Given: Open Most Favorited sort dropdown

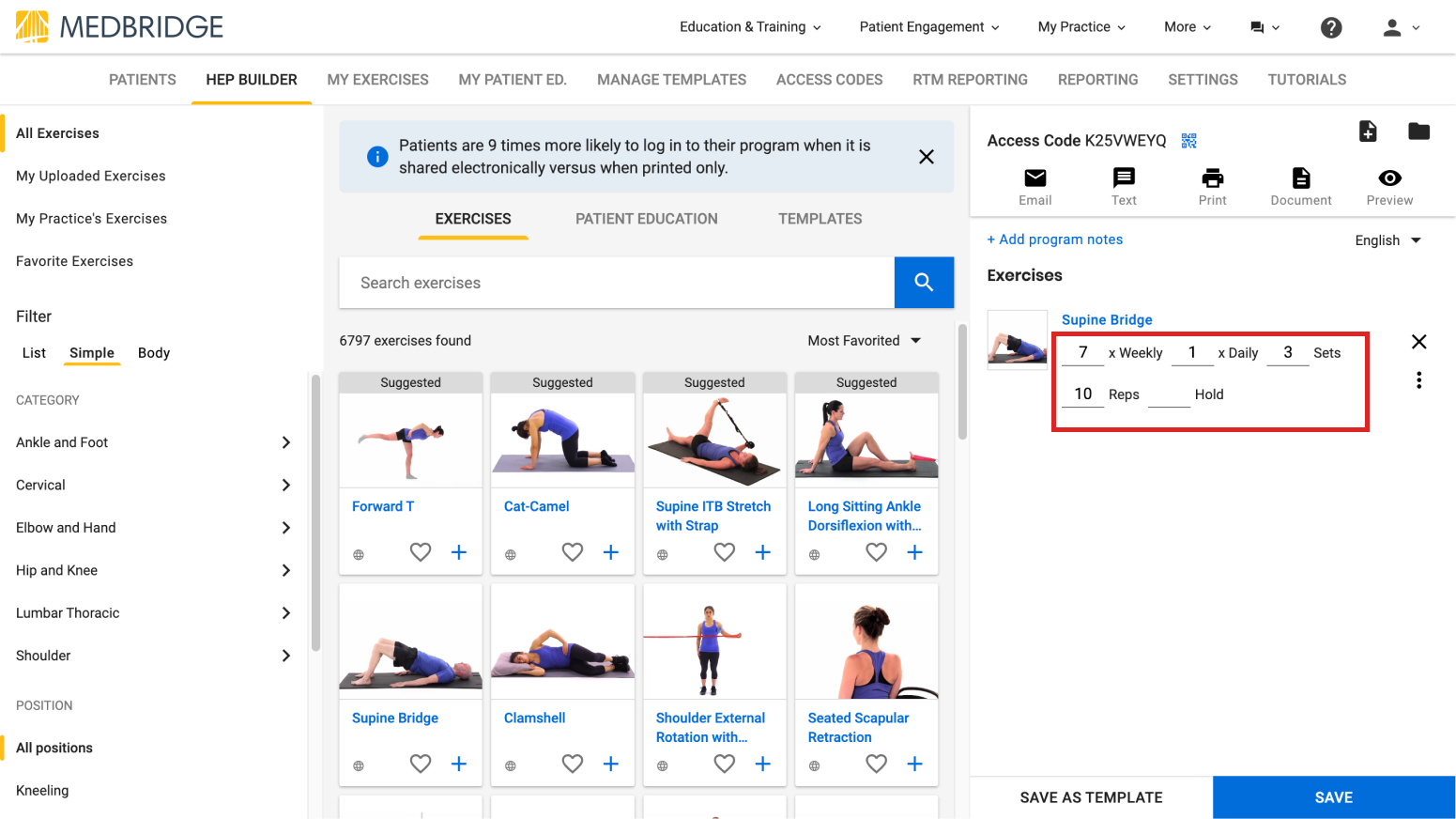Looking at the screenshot, I should [x=865, y=341].
